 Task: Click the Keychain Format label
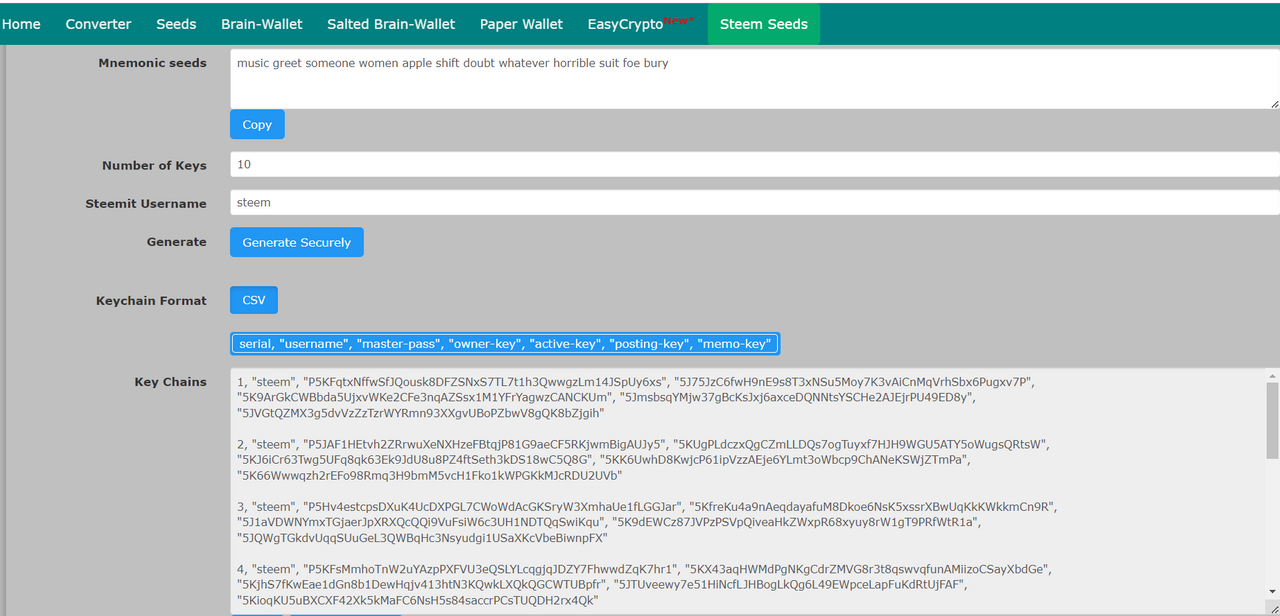pyautogui.click(x=151, y=301)
